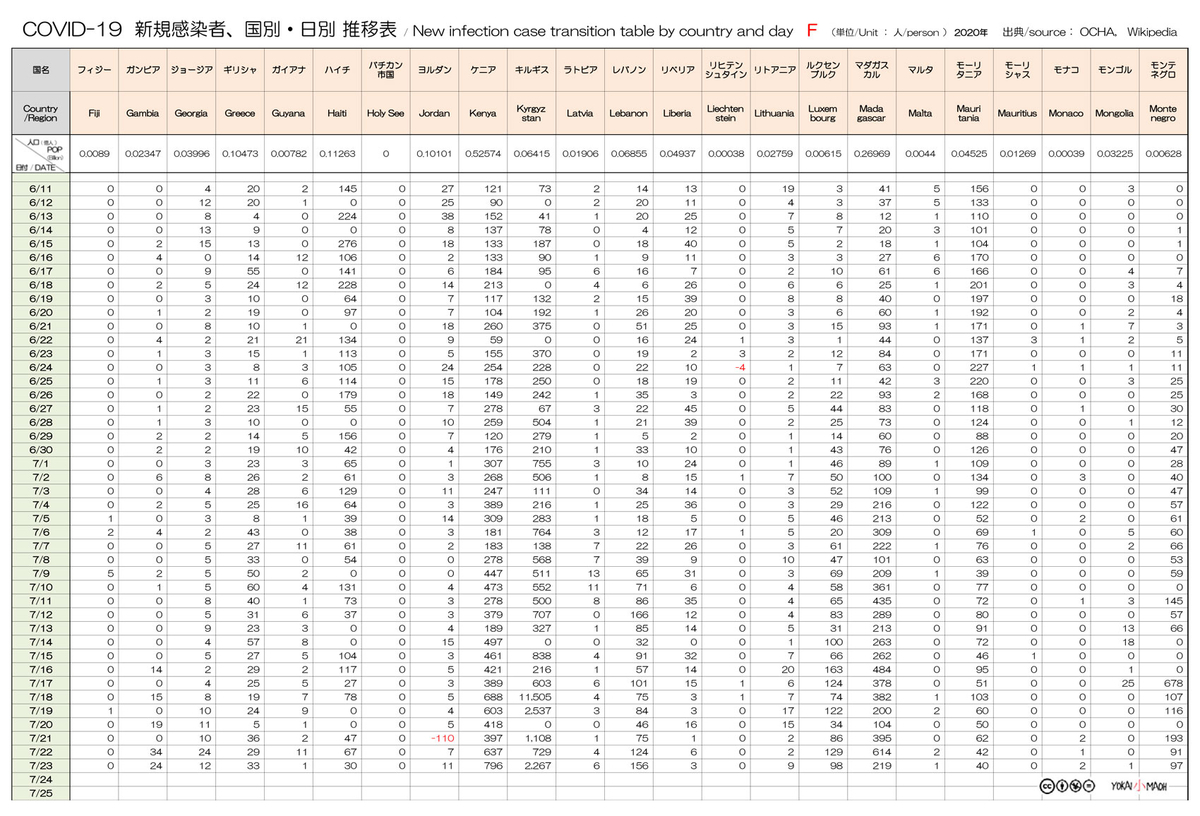Click the 国名 header cell
Viewport: 1200px width, 816px height.
coord(41,71)
